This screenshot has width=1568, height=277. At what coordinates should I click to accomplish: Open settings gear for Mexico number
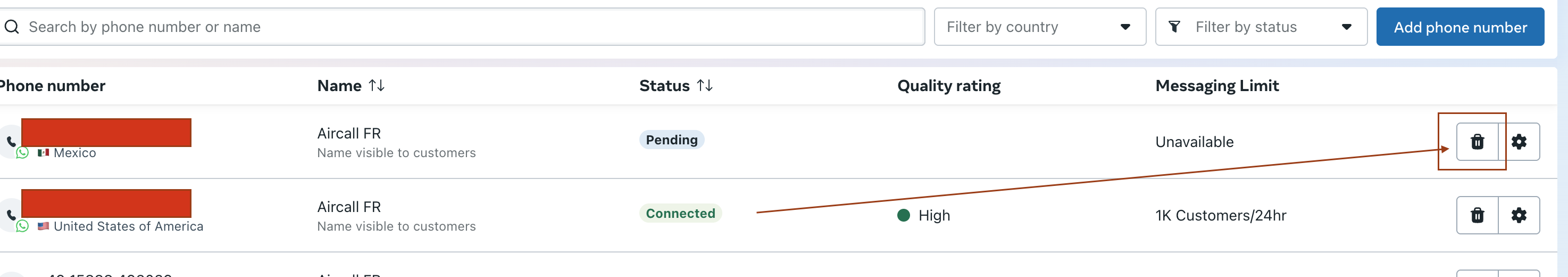click(x=1519, y=142)
